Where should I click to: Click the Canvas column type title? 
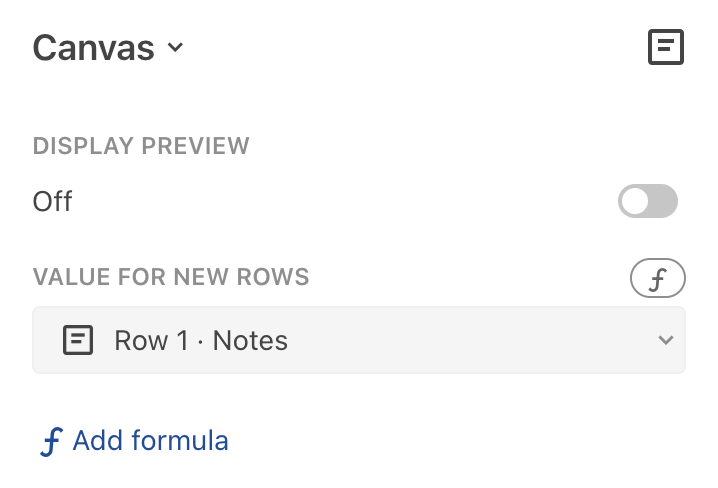point(94,48)
